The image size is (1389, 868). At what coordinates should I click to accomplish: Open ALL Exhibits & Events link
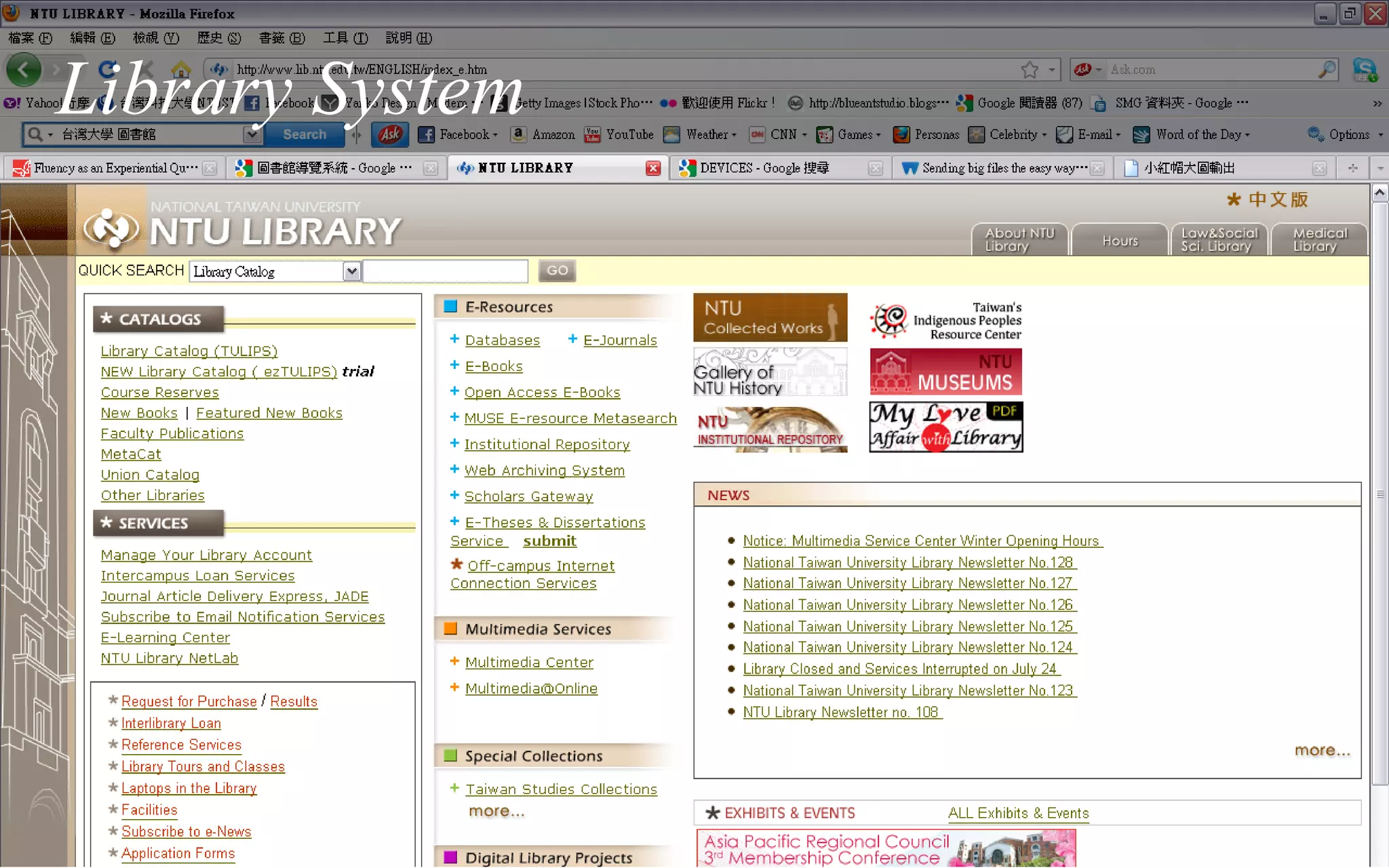pos(1018,813)
